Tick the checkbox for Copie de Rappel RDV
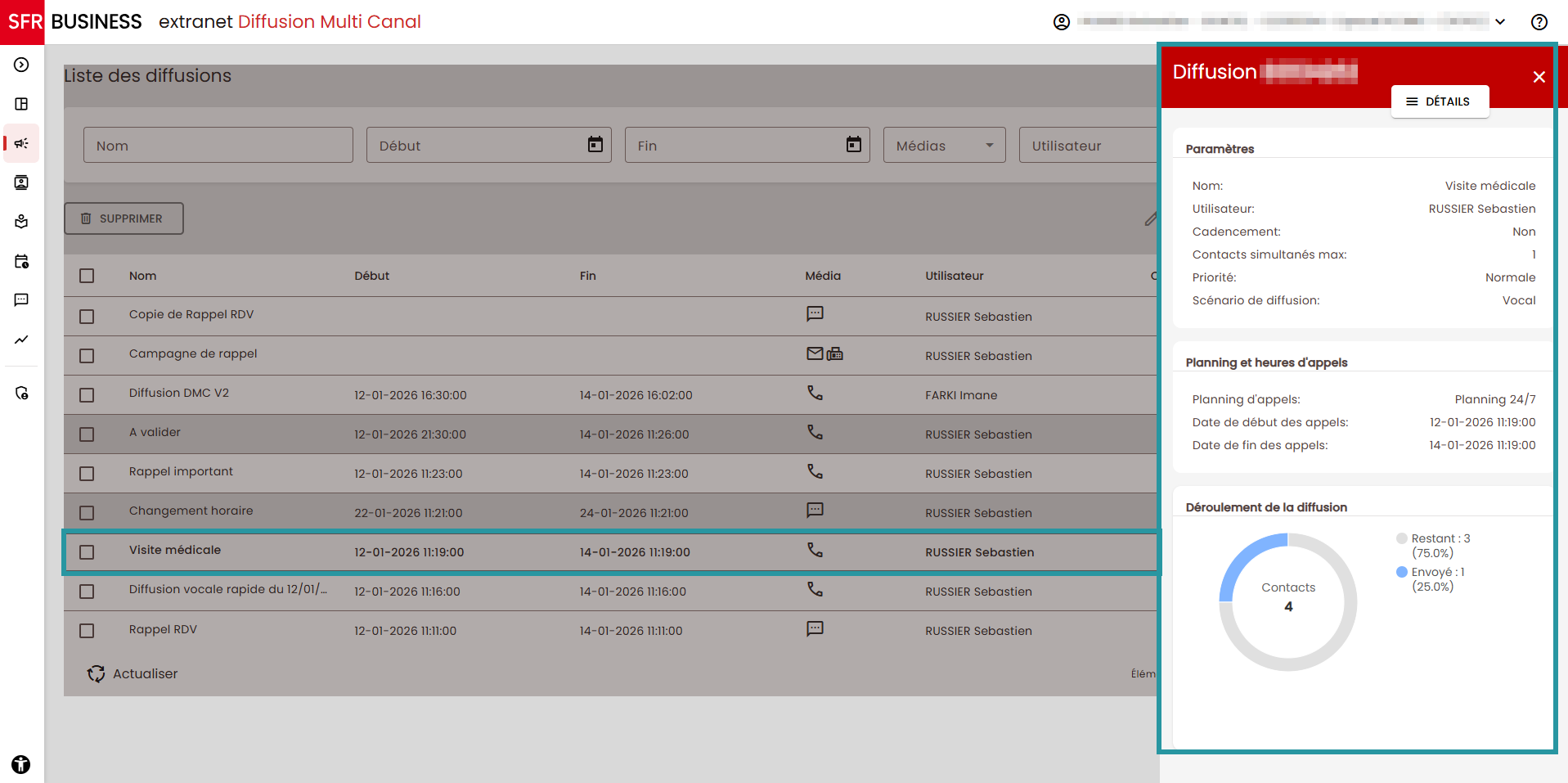The height and width of the screenshot is (783, 1568). click(x=87, y=317)
